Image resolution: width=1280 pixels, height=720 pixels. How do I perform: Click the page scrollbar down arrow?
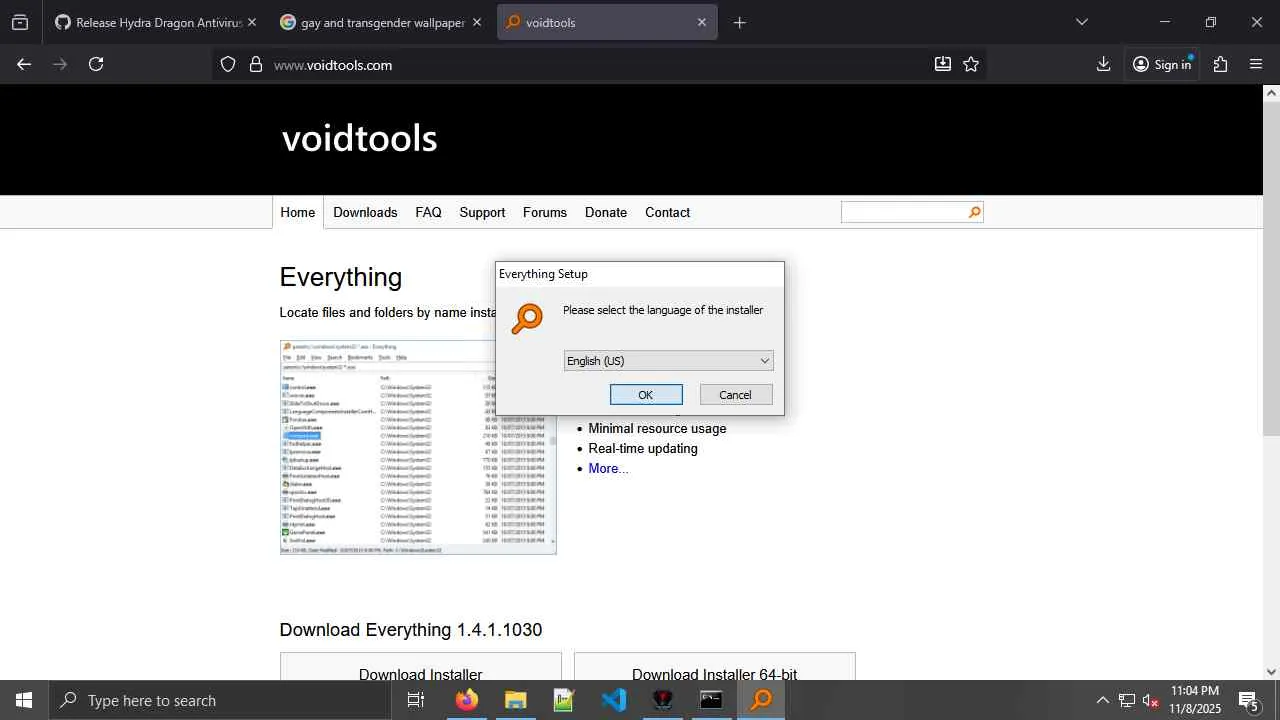(1271, 672)
